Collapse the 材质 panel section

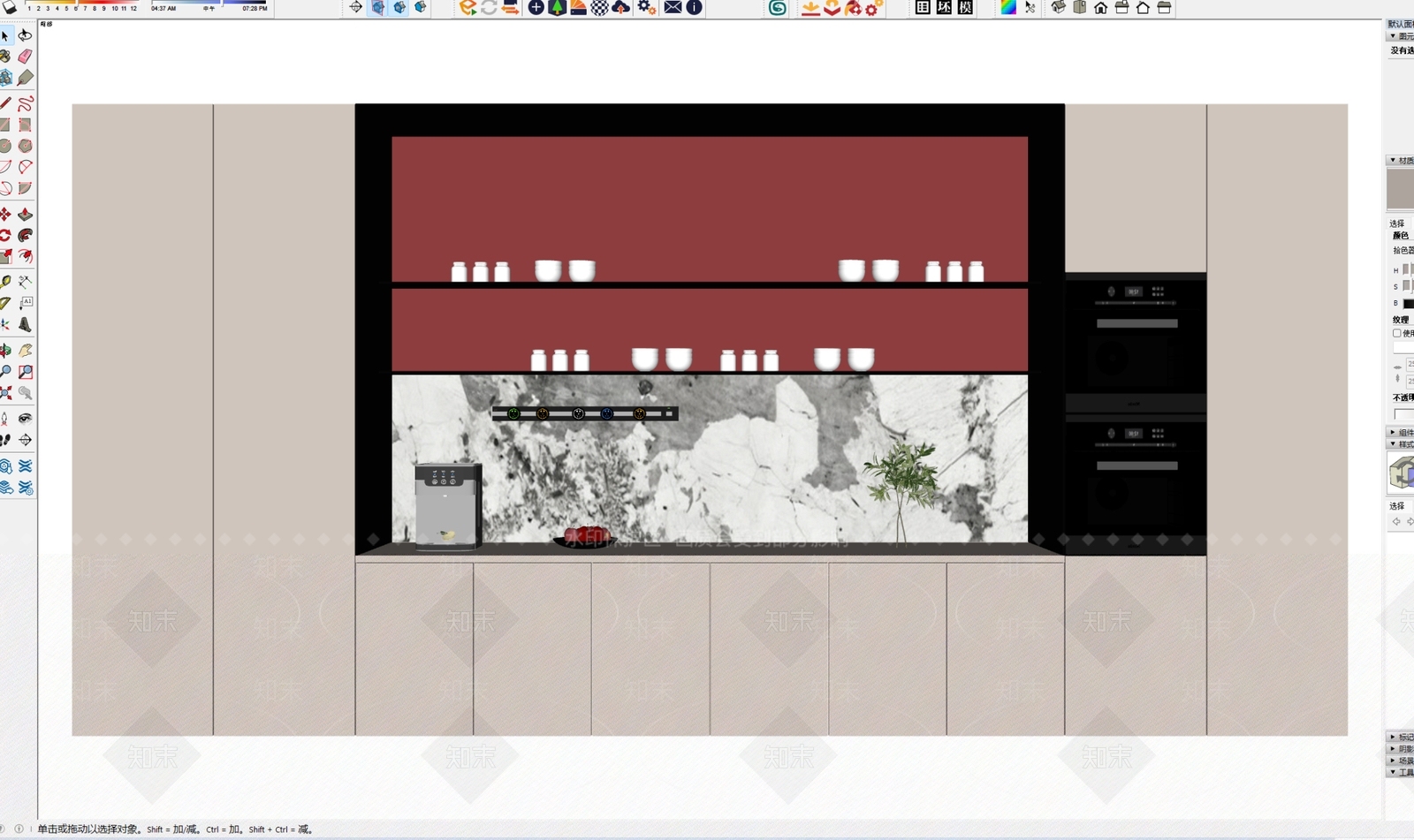click(1401, 161)
